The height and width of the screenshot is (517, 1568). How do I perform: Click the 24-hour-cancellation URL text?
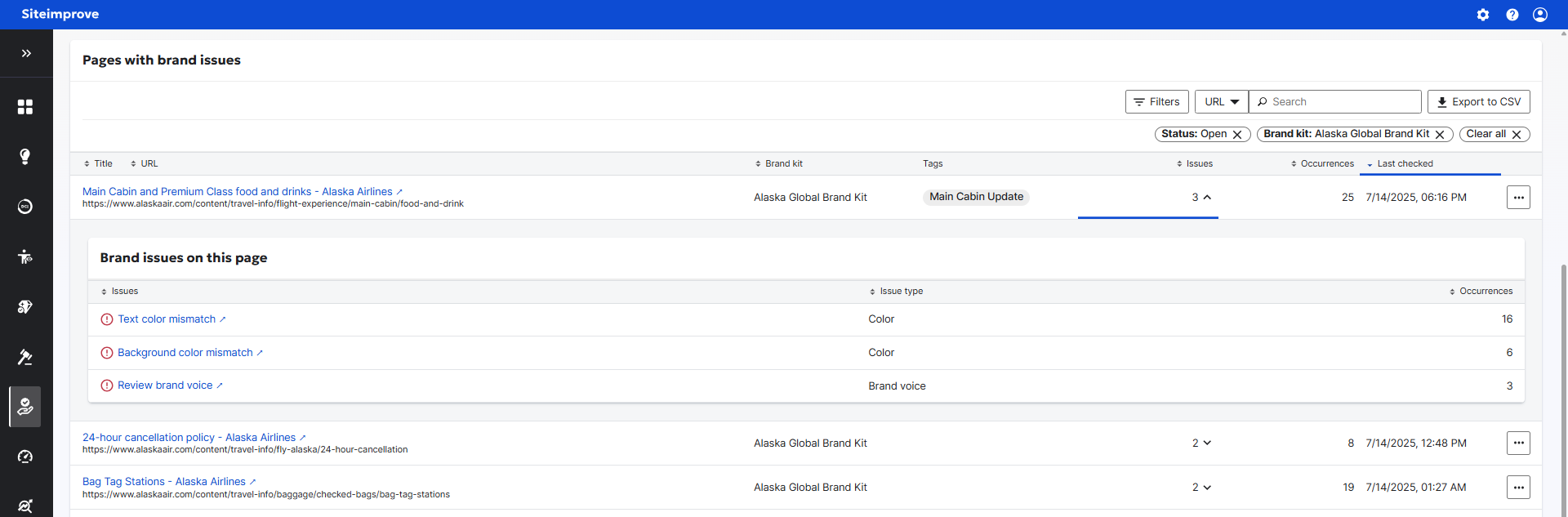tap(245, 450)
